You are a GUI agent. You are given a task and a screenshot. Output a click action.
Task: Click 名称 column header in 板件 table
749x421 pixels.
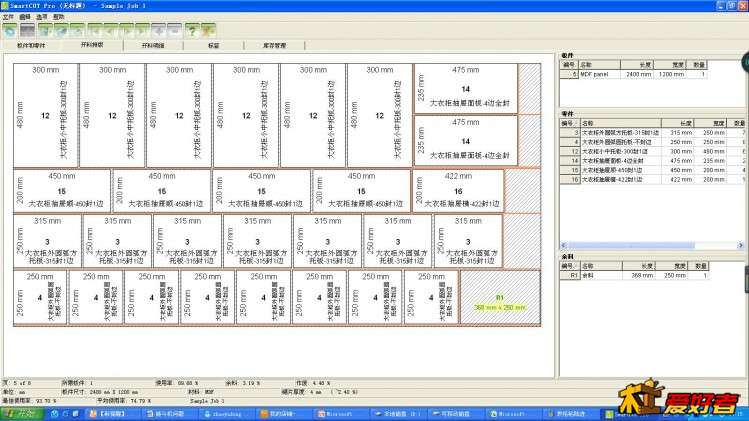599,65
